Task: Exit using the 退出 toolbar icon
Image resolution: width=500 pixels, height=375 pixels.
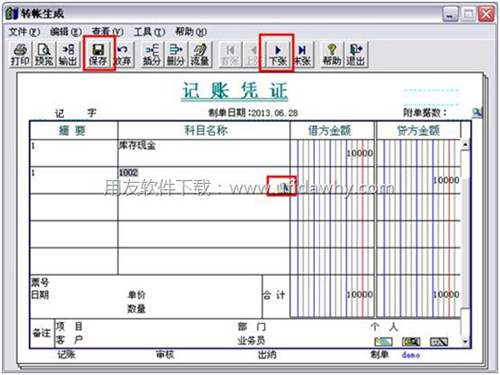Action: 355,54
